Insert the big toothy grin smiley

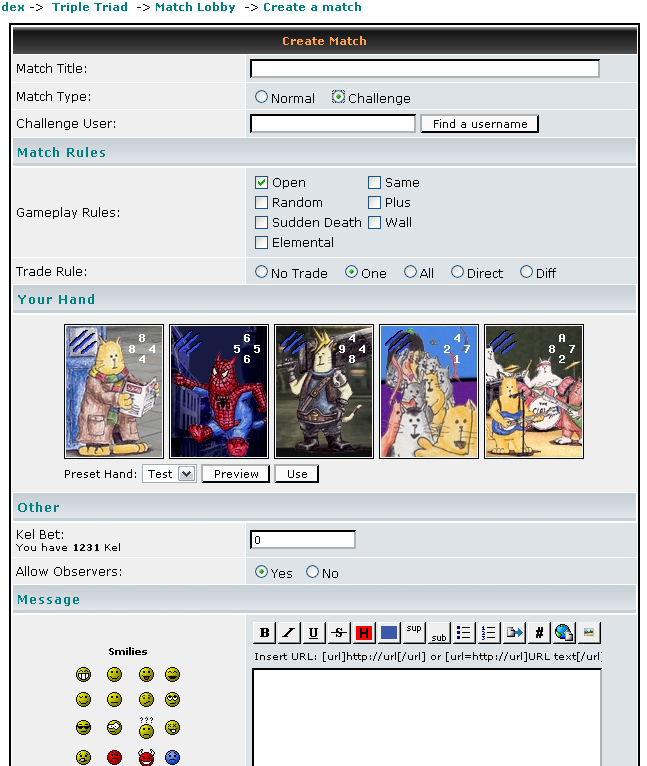(84, 675)
